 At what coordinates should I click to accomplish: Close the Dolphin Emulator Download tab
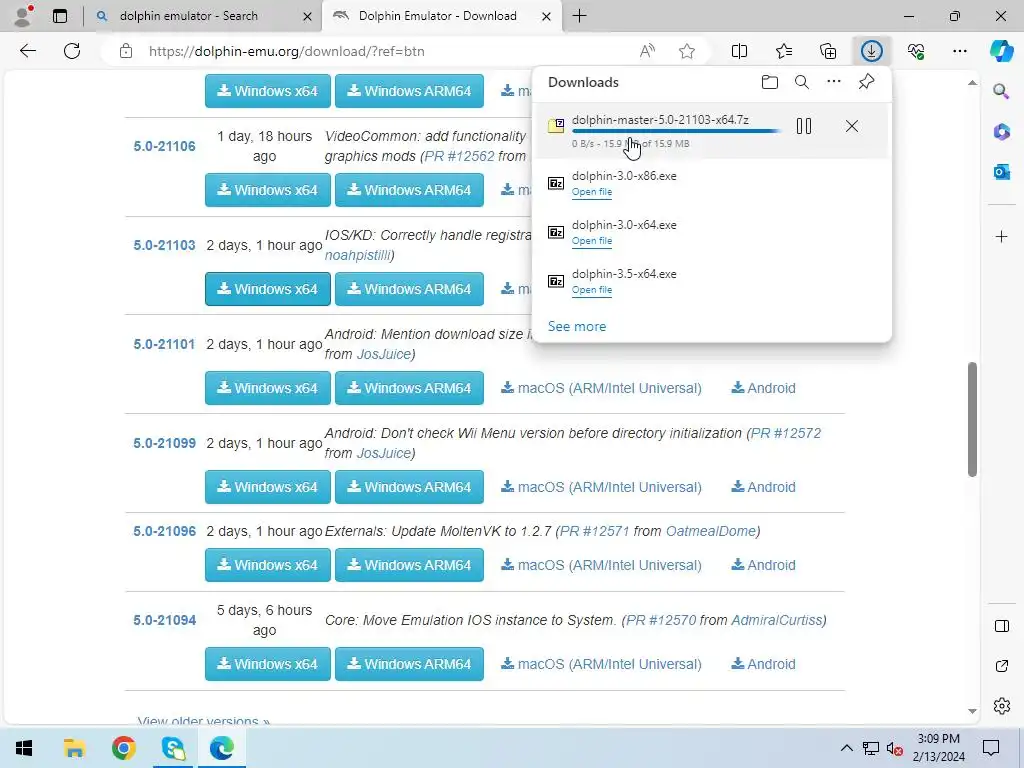point(546,16)
